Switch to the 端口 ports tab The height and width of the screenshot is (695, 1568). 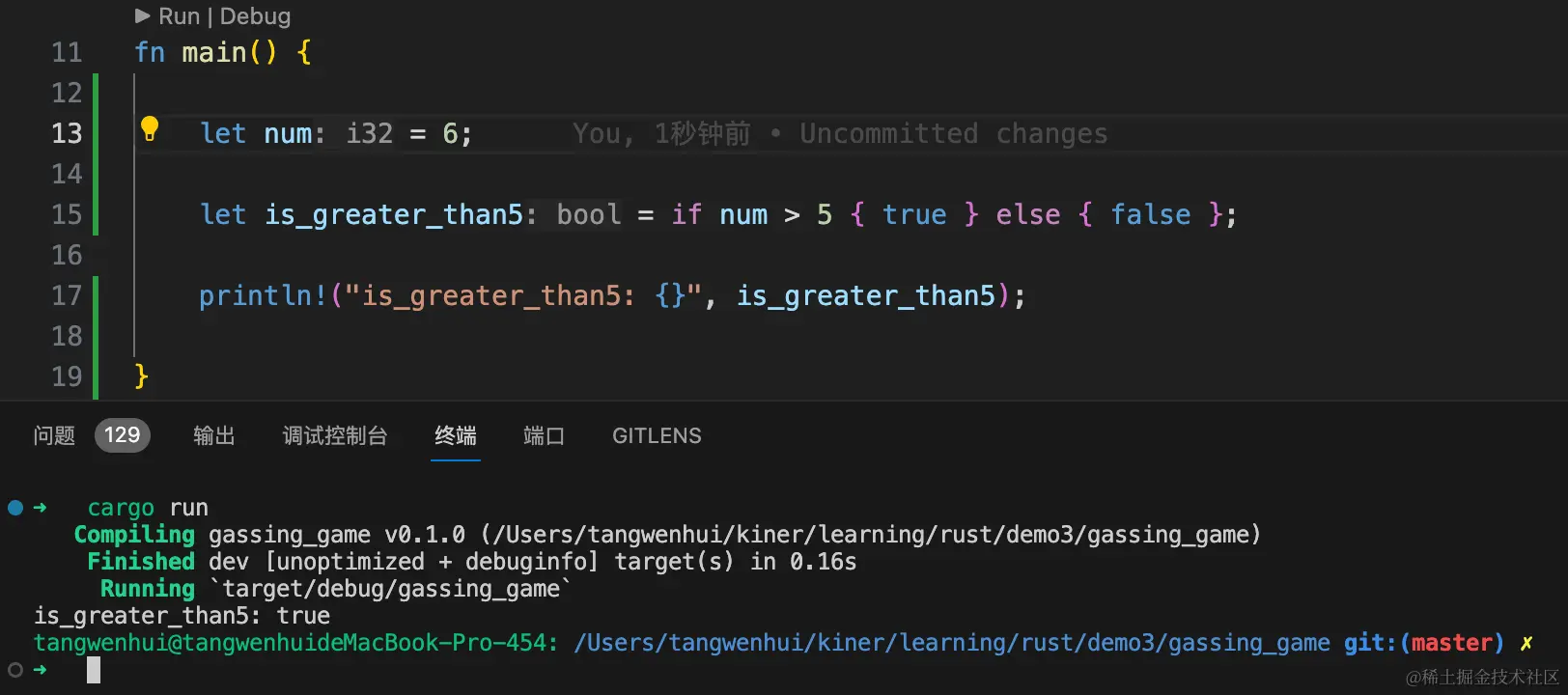point(544,435)
